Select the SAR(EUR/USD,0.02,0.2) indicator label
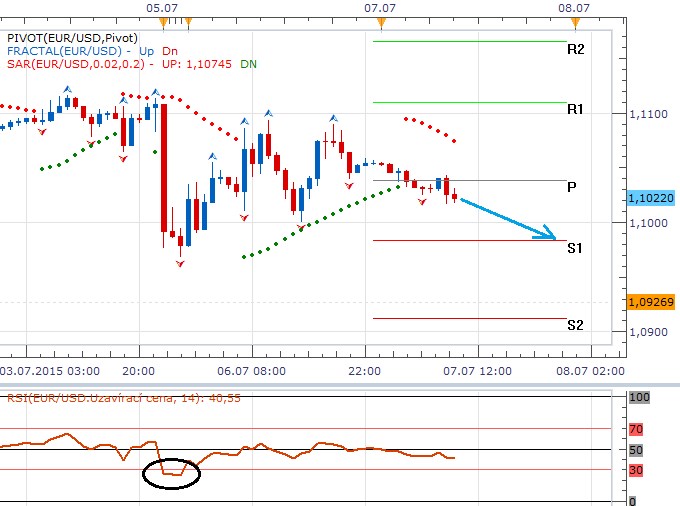The image size is (680, 506). click(78, 64)
